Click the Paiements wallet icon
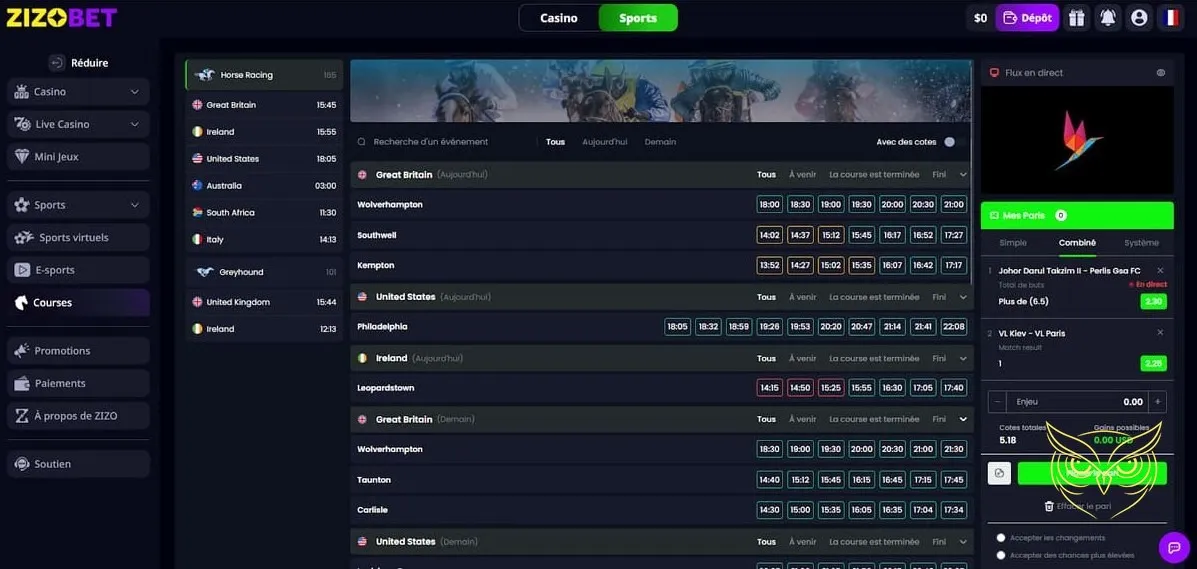 point(21,383)
